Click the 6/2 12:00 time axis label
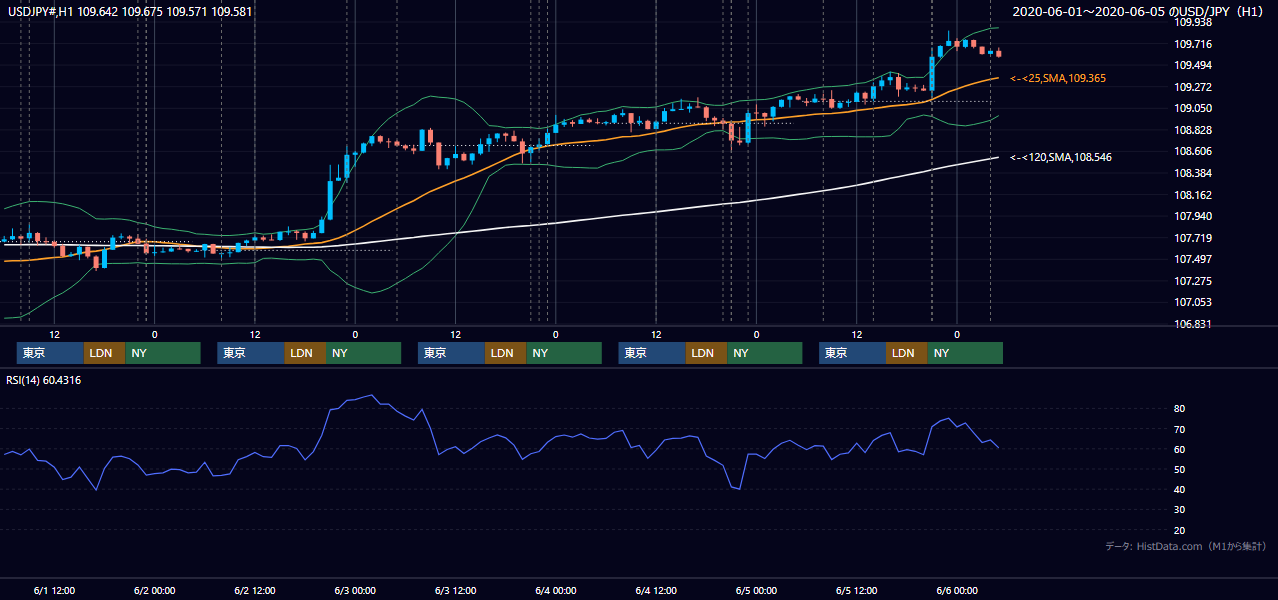 [254, 591]
